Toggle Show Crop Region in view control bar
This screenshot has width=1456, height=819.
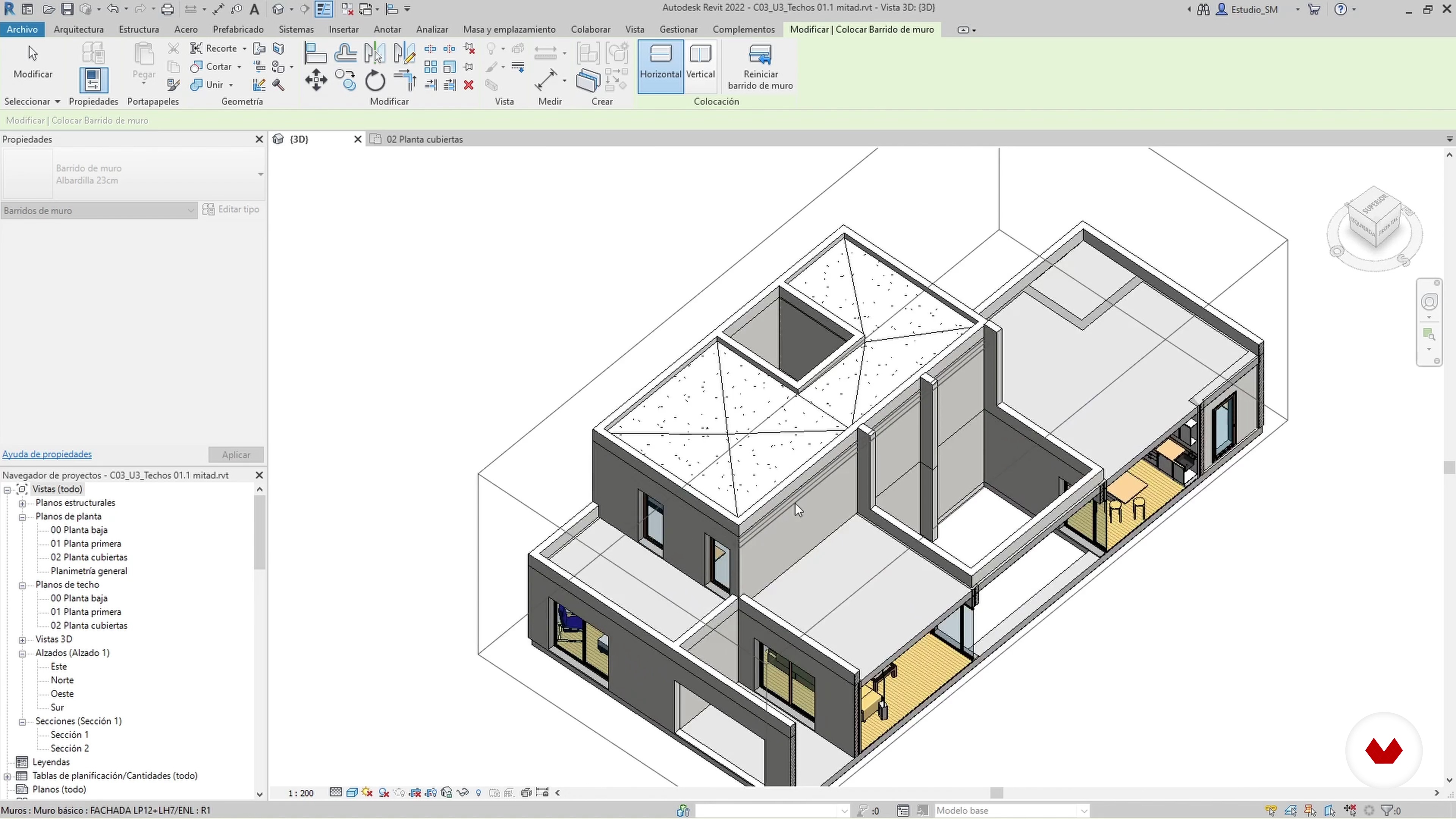[431, 793]
